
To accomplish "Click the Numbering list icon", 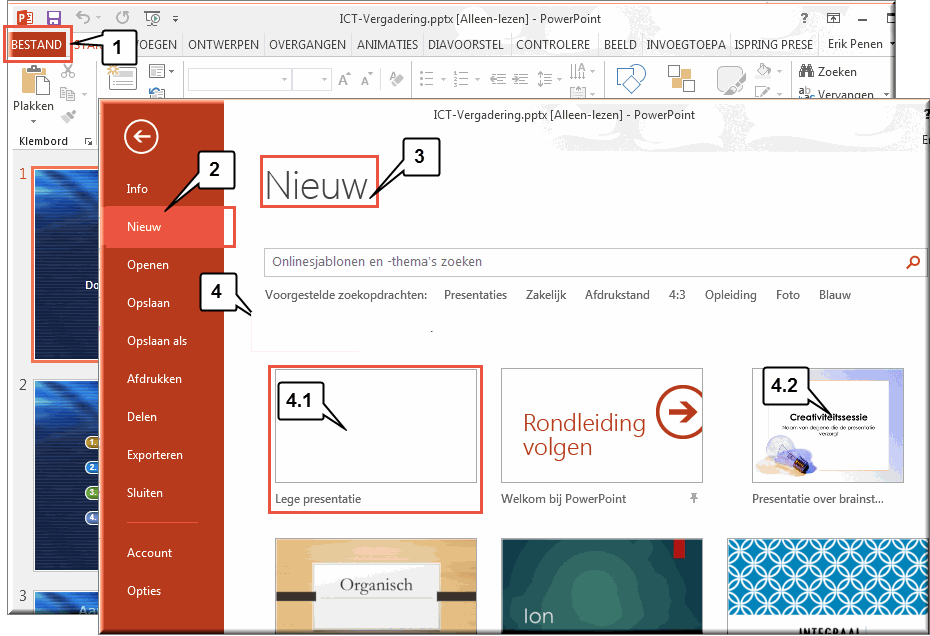I will [461, 79].
